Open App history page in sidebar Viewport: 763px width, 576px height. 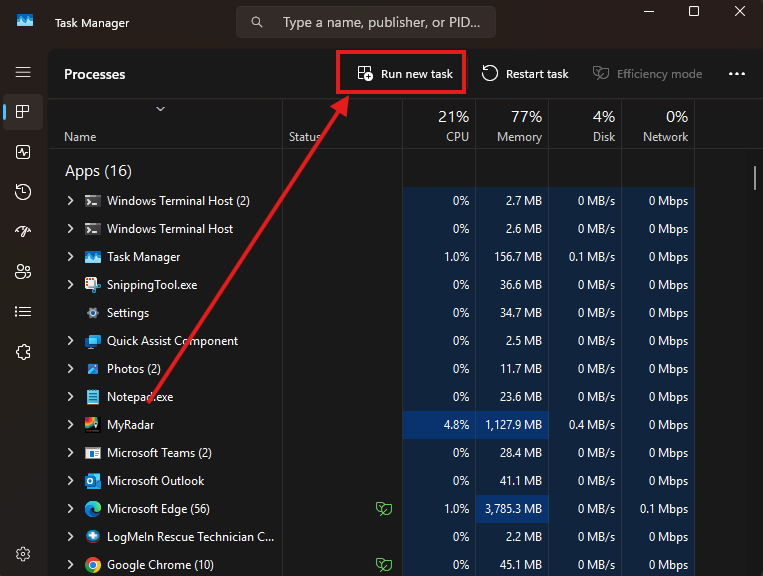[x=23, y=192]
